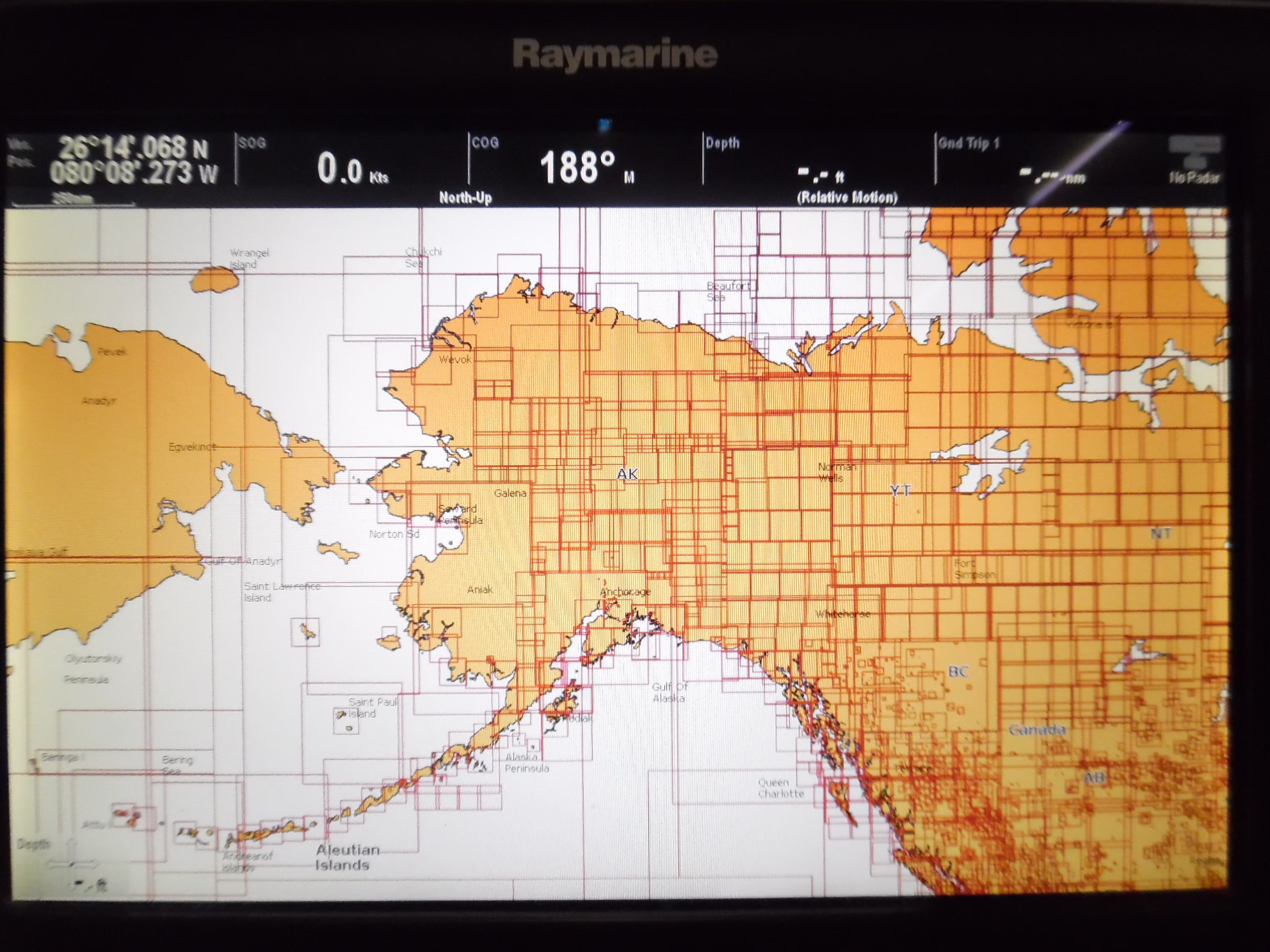This screenshot has height=952, width=1270.
Task: Tap the No Radar status icon
Action: tap(1194, 161)
